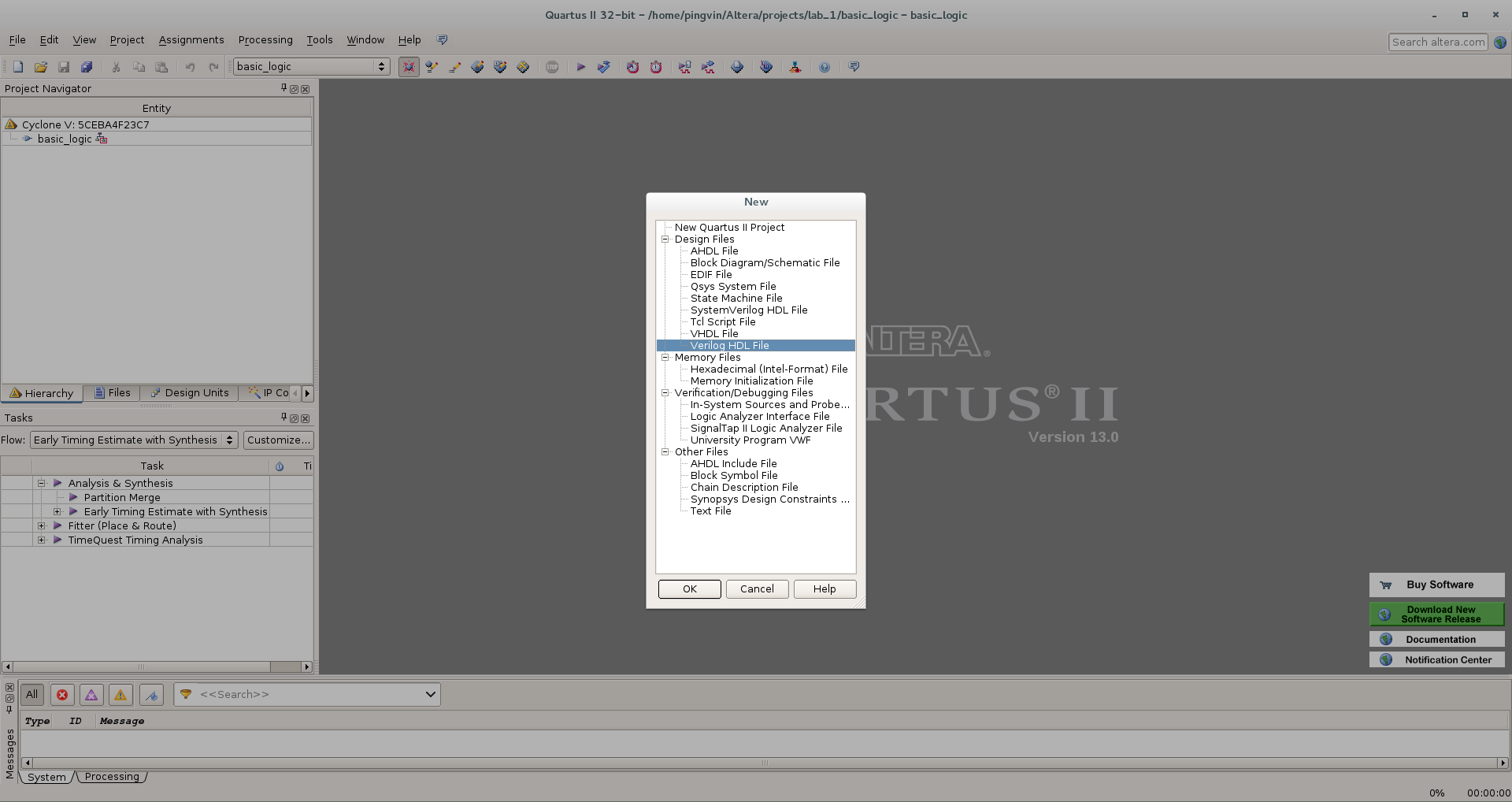The image size is (1512, 802).
Task: Click the Undo arrow toolbar icon
Action: point(190,67)
